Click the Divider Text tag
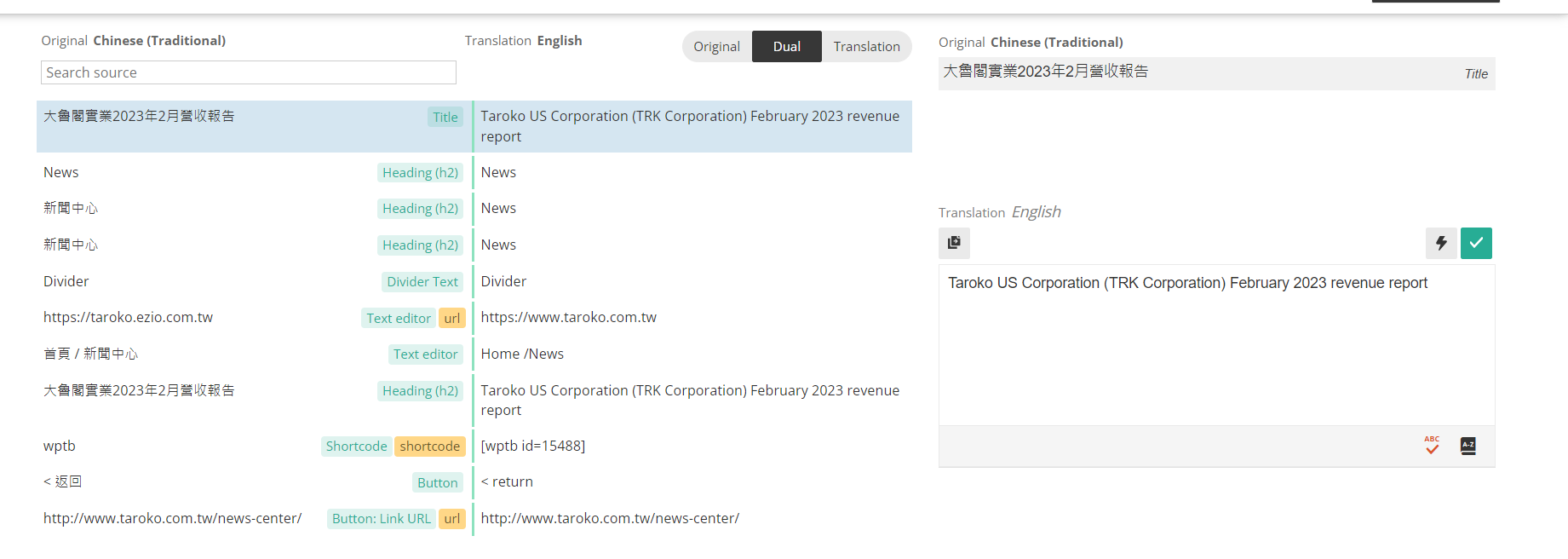The image size is (1568, 559). [422, 282]
